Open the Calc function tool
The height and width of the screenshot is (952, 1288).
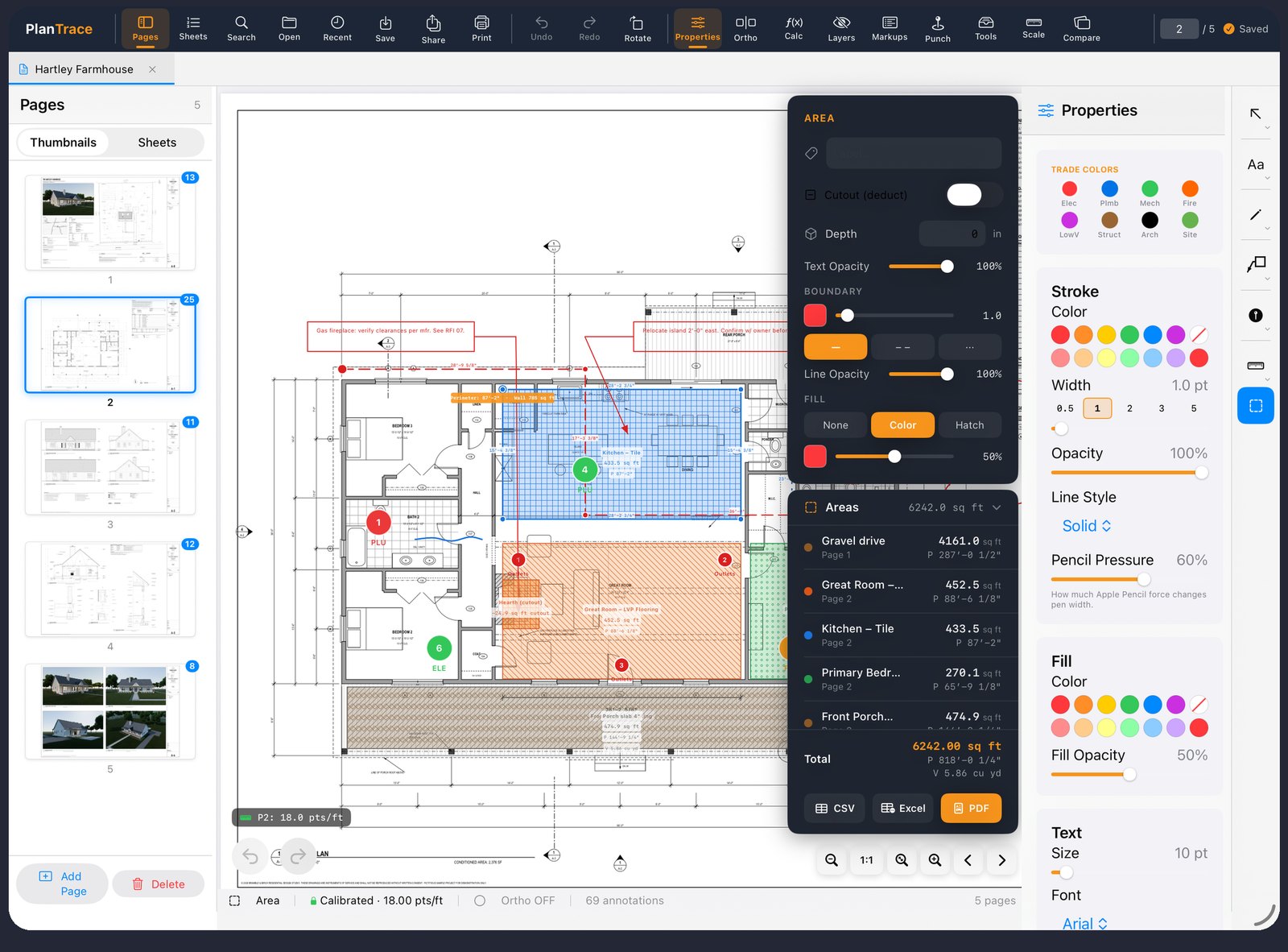pyautogui.click(x=794, y=28)
